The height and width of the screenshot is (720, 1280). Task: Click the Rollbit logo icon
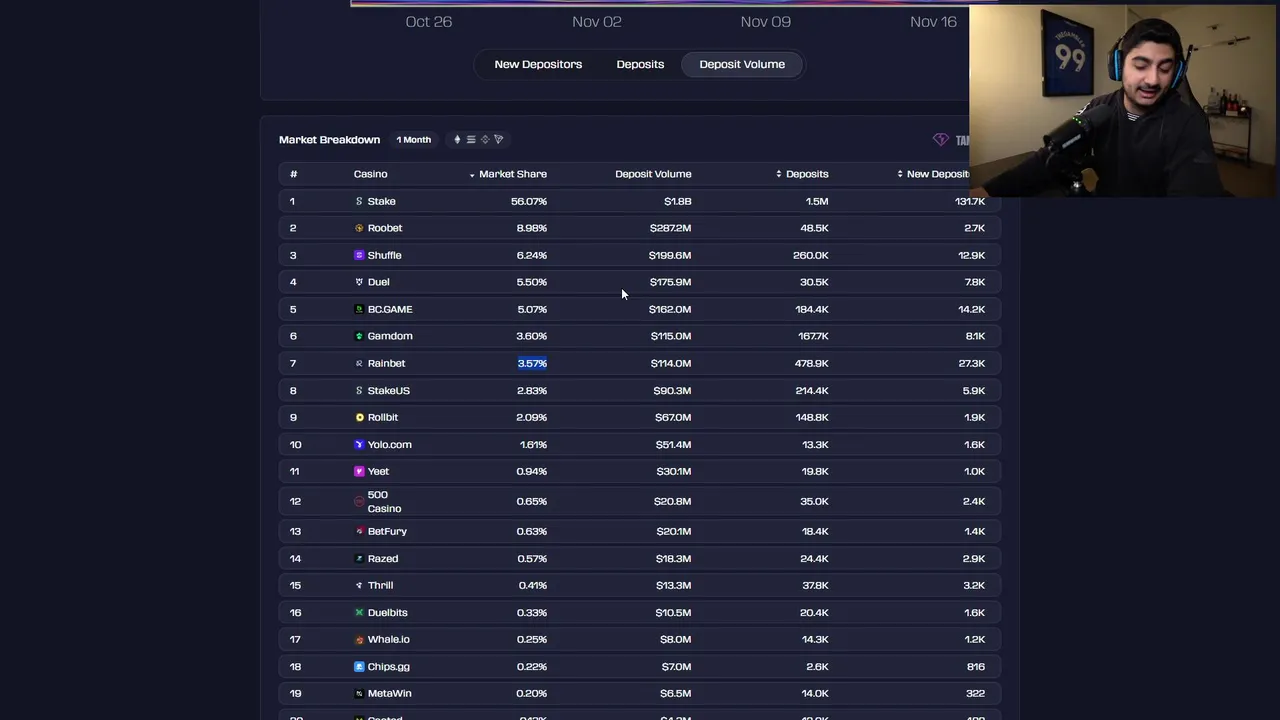[x=359, y=417]
